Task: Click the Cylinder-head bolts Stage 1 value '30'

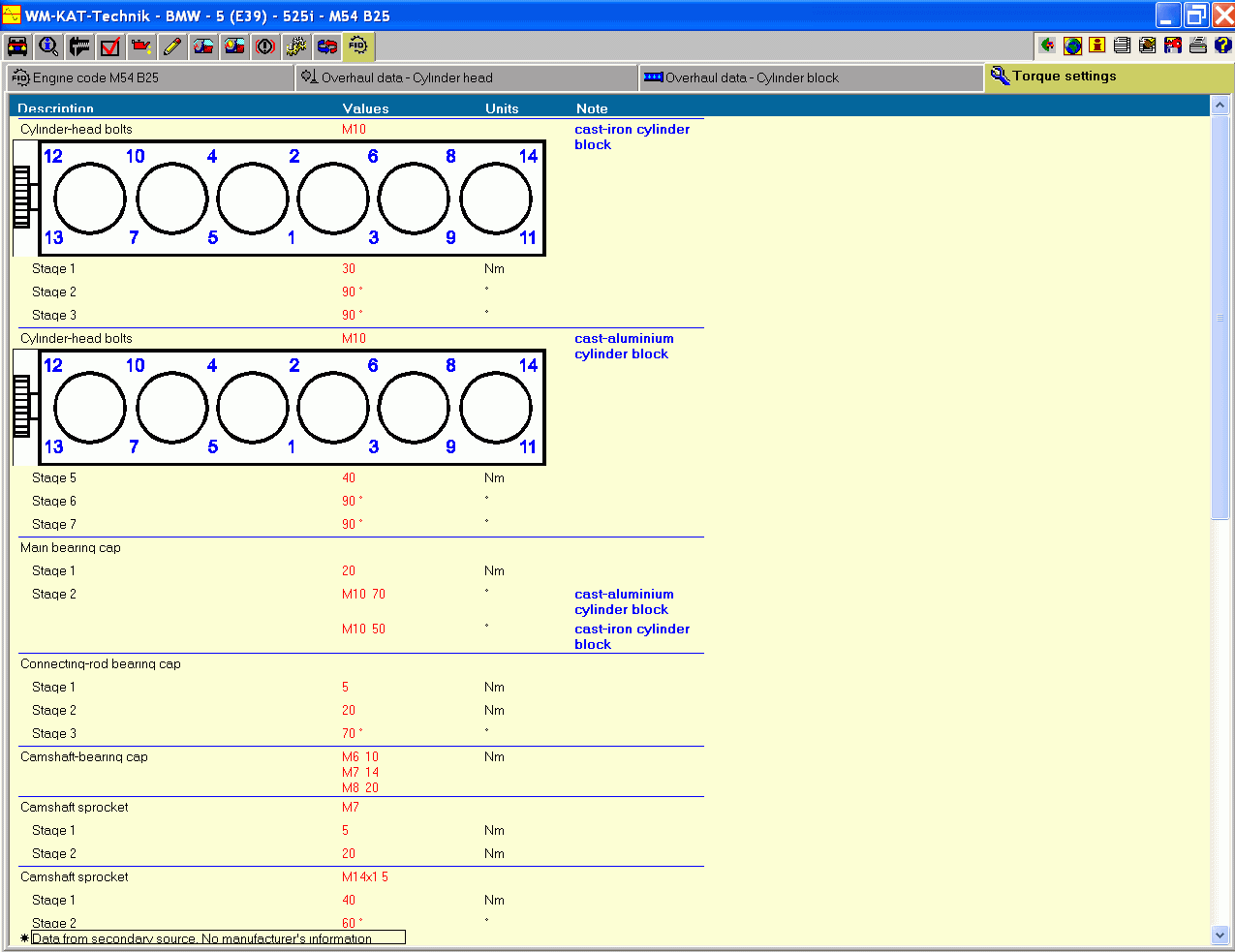Action: (x=349, y=269)
